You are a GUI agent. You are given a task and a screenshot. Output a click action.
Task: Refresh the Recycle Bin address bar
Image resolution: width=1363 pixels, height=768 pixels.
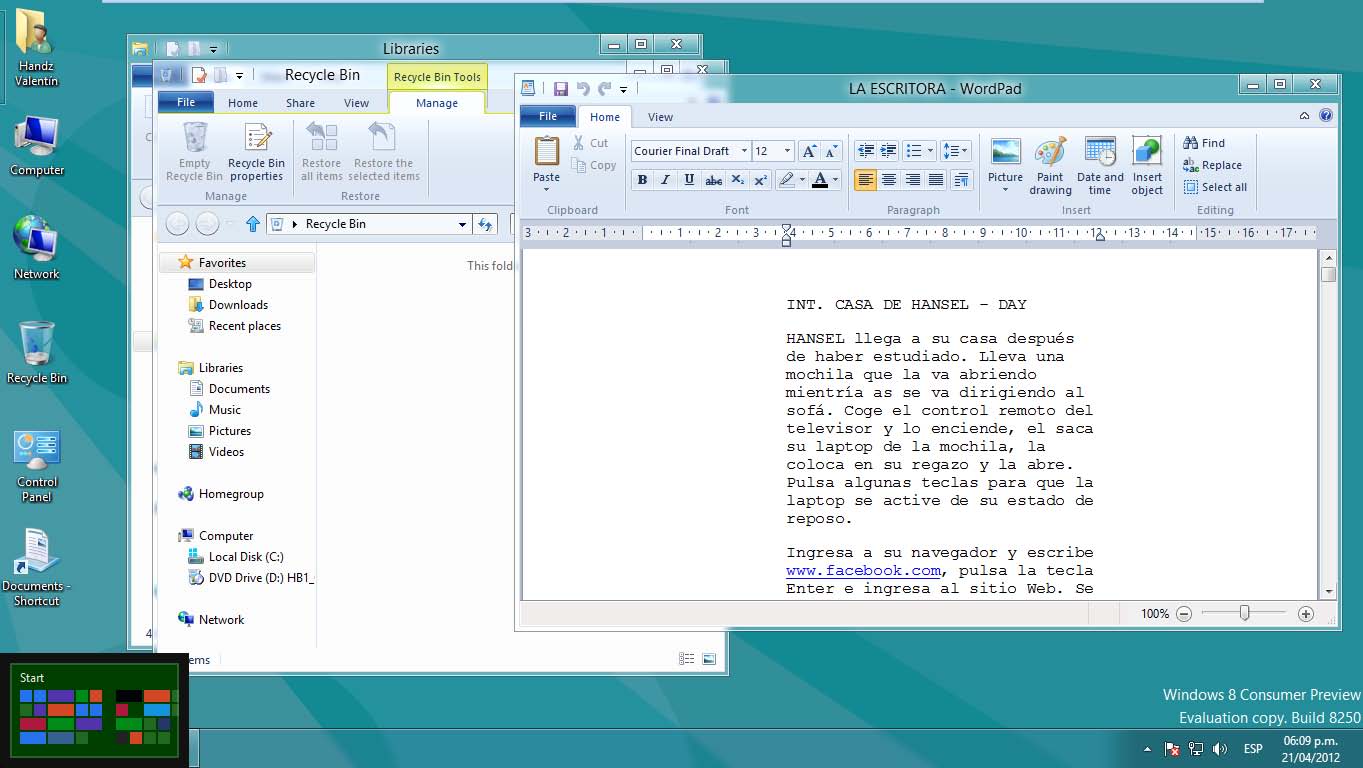click(x=486, y=224)
